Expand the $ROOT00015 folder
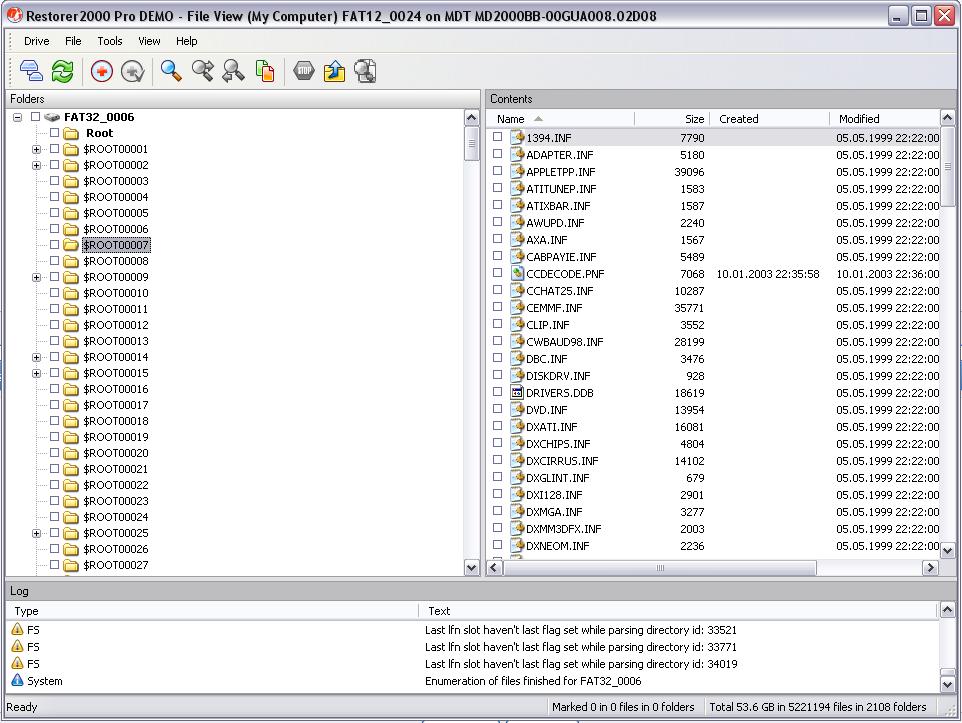This screenshot has height=723, width=962. [37, 373]
